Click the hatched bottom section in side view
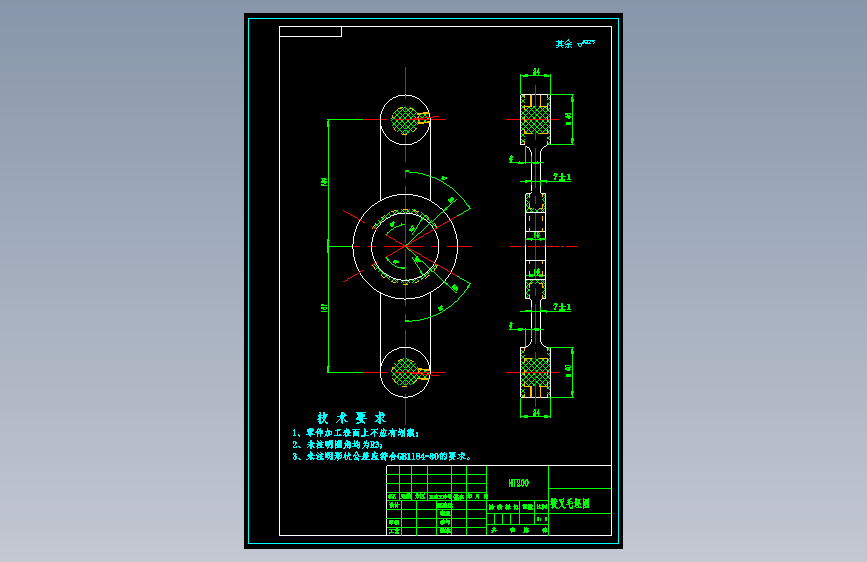 535,372
